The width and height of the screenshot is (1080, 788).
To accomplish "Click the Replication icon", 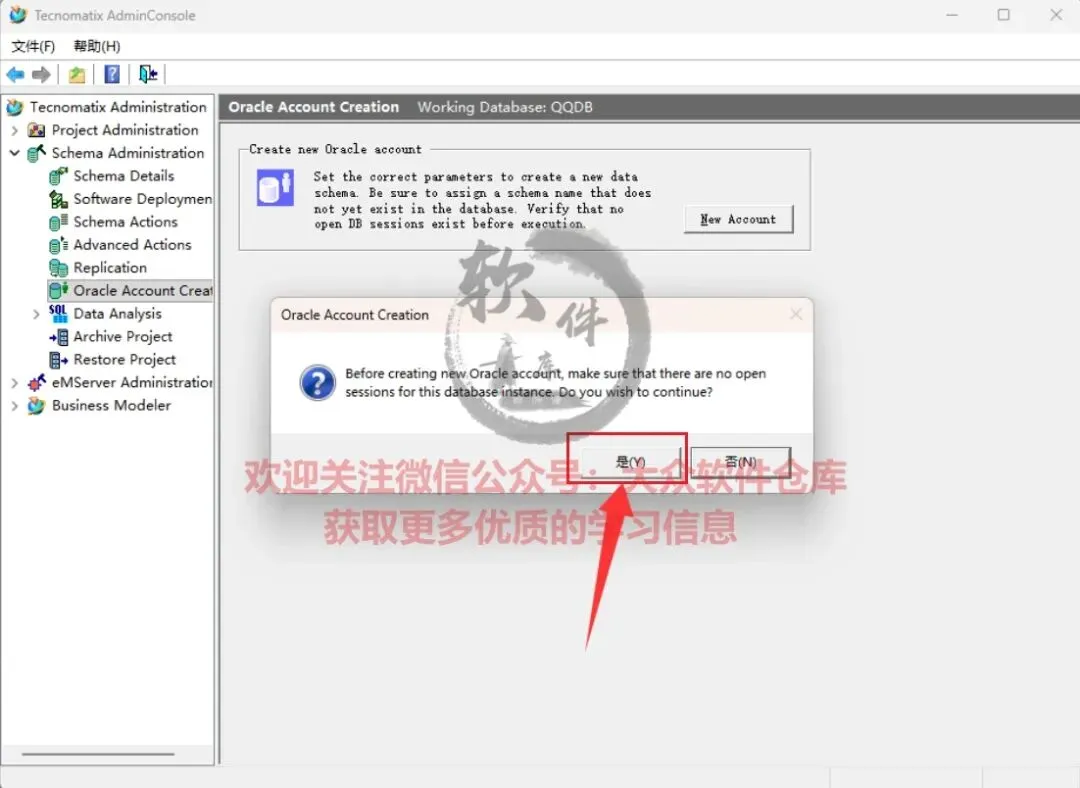I will (x=59, y=268).
